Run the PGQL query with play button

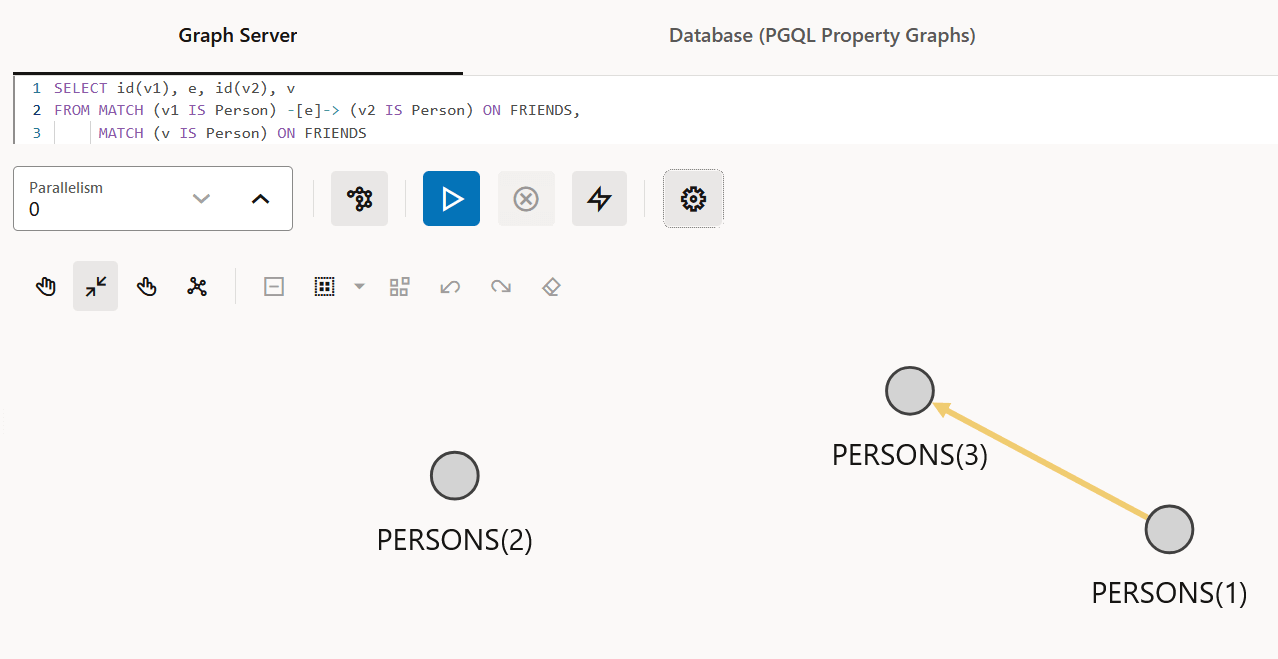pos(451,199)
